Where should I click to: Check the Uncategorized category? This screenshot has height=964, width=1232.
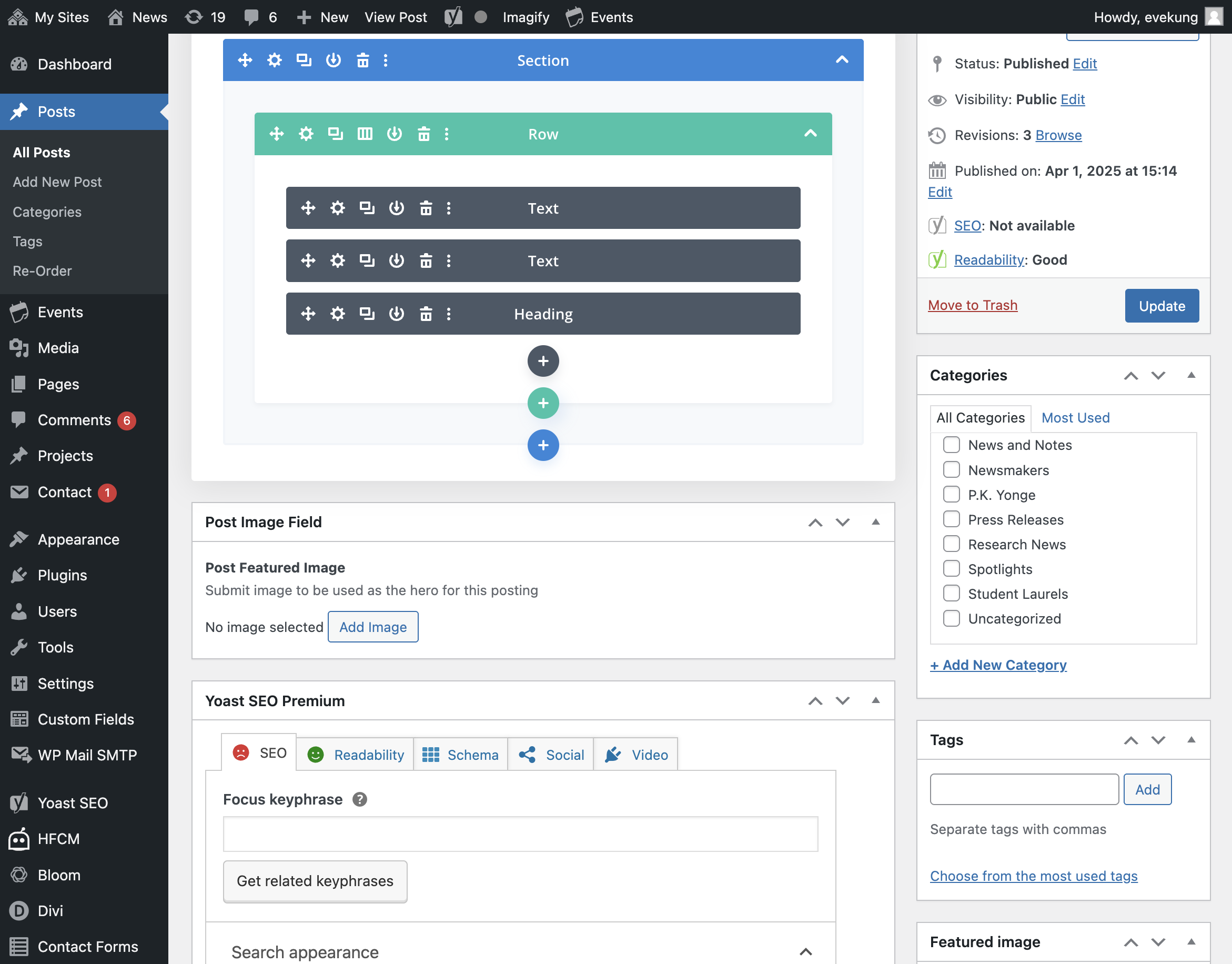click(x=951, y=618)
